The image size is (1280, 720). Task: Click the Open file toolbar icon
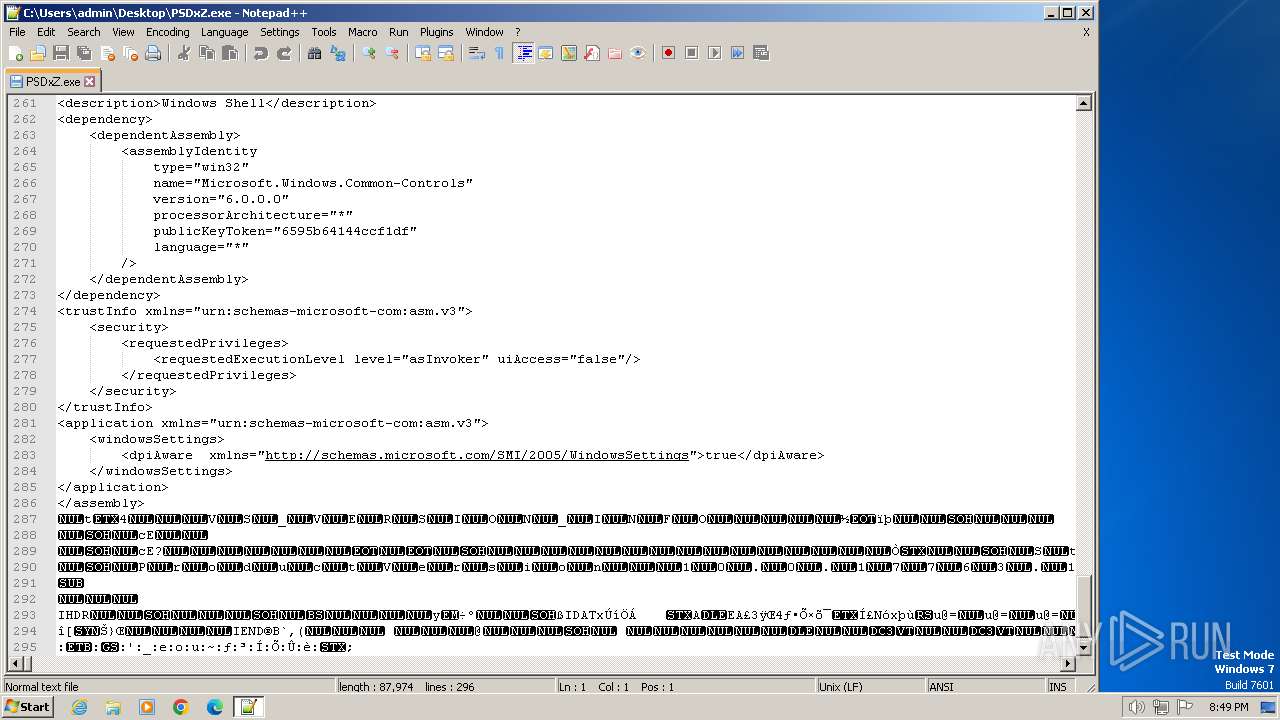(x=38, y=53)
